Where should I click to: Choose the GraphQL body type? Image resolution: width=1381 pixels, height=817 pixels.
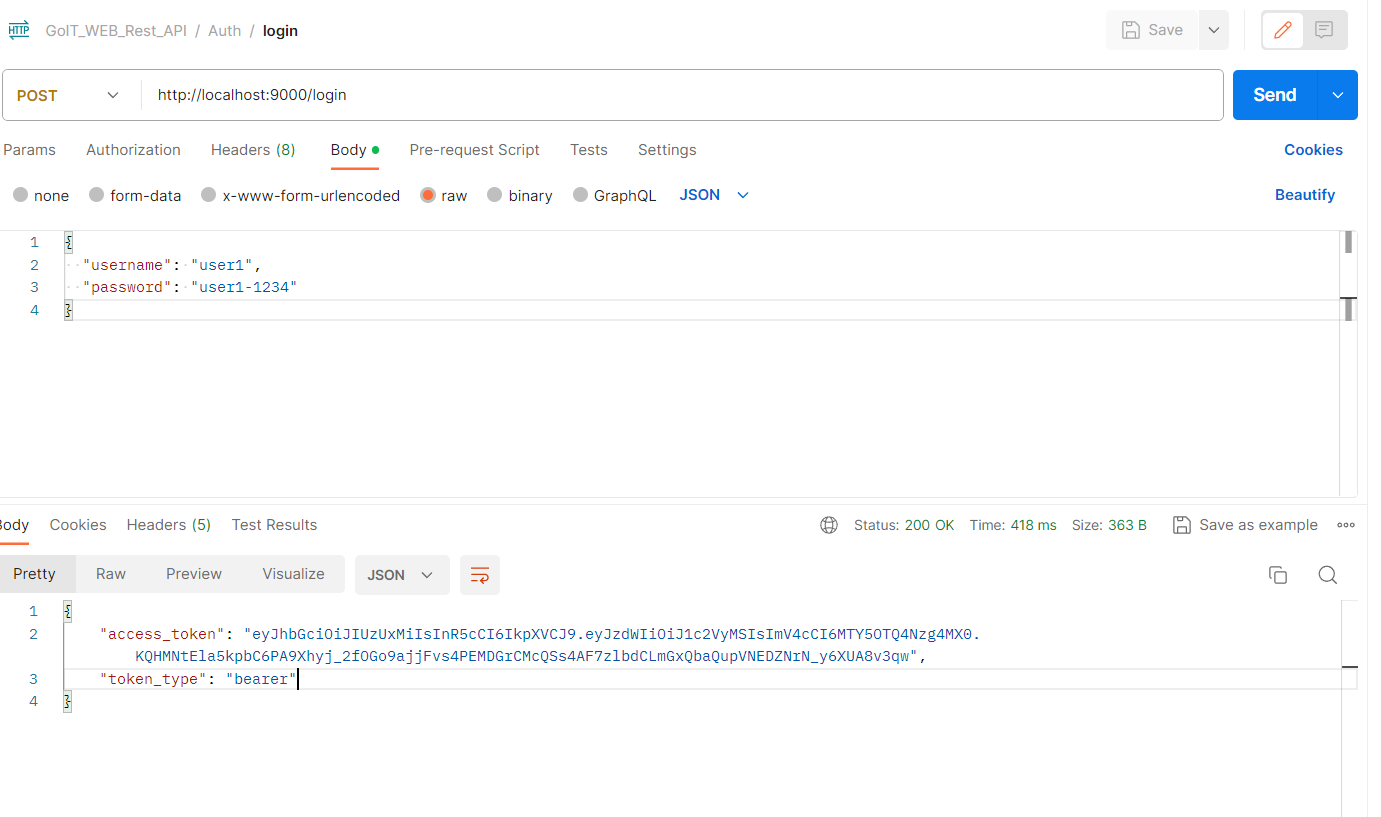(615, 195)
